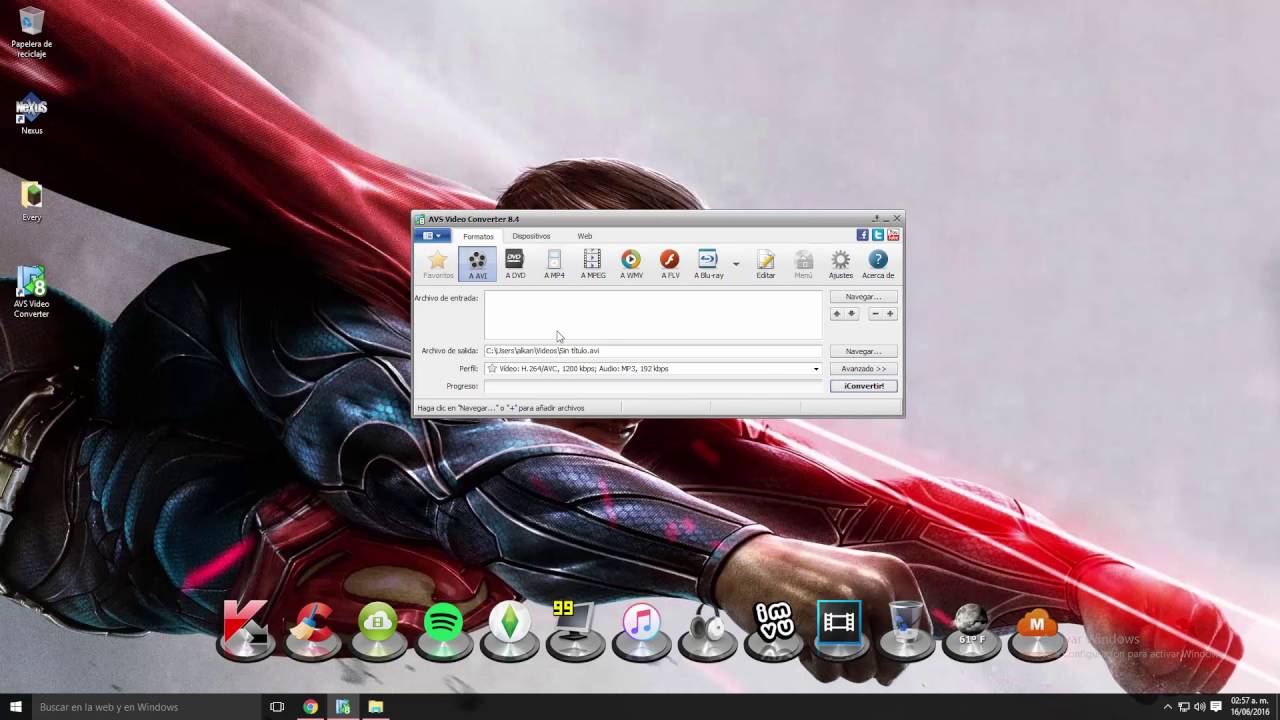Launch iTunes from the dock
1280x720 pixels.
[x=642, y=630]
